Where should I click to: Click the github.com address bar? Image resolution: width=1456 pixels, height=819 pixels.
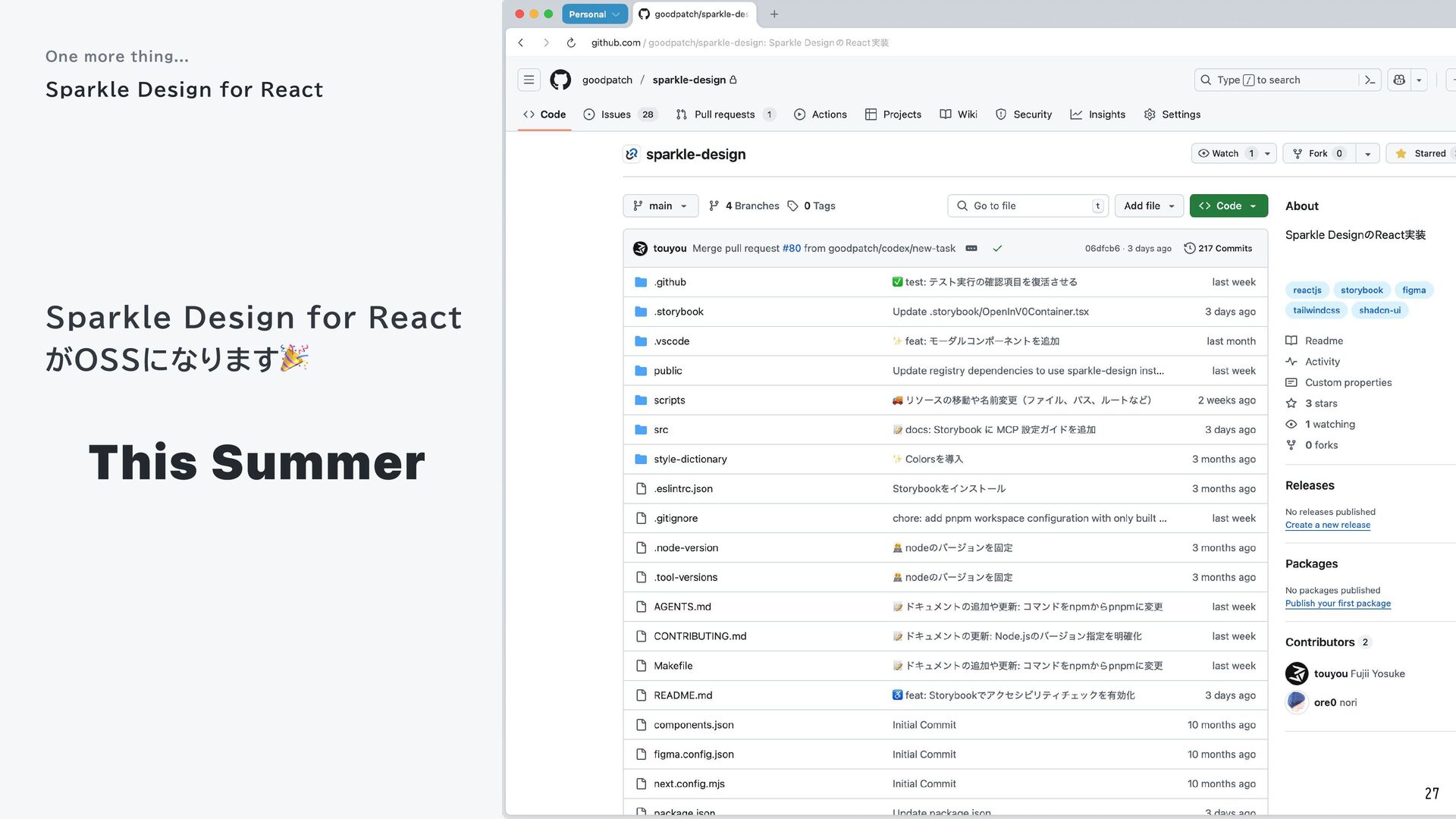pos(740,42)
